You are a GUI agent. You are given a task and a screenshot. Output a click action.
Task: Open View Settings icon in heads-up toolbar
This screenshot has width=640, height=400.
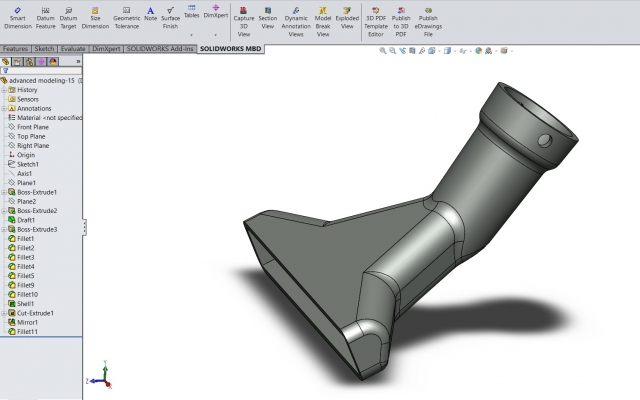coord(504,51)
